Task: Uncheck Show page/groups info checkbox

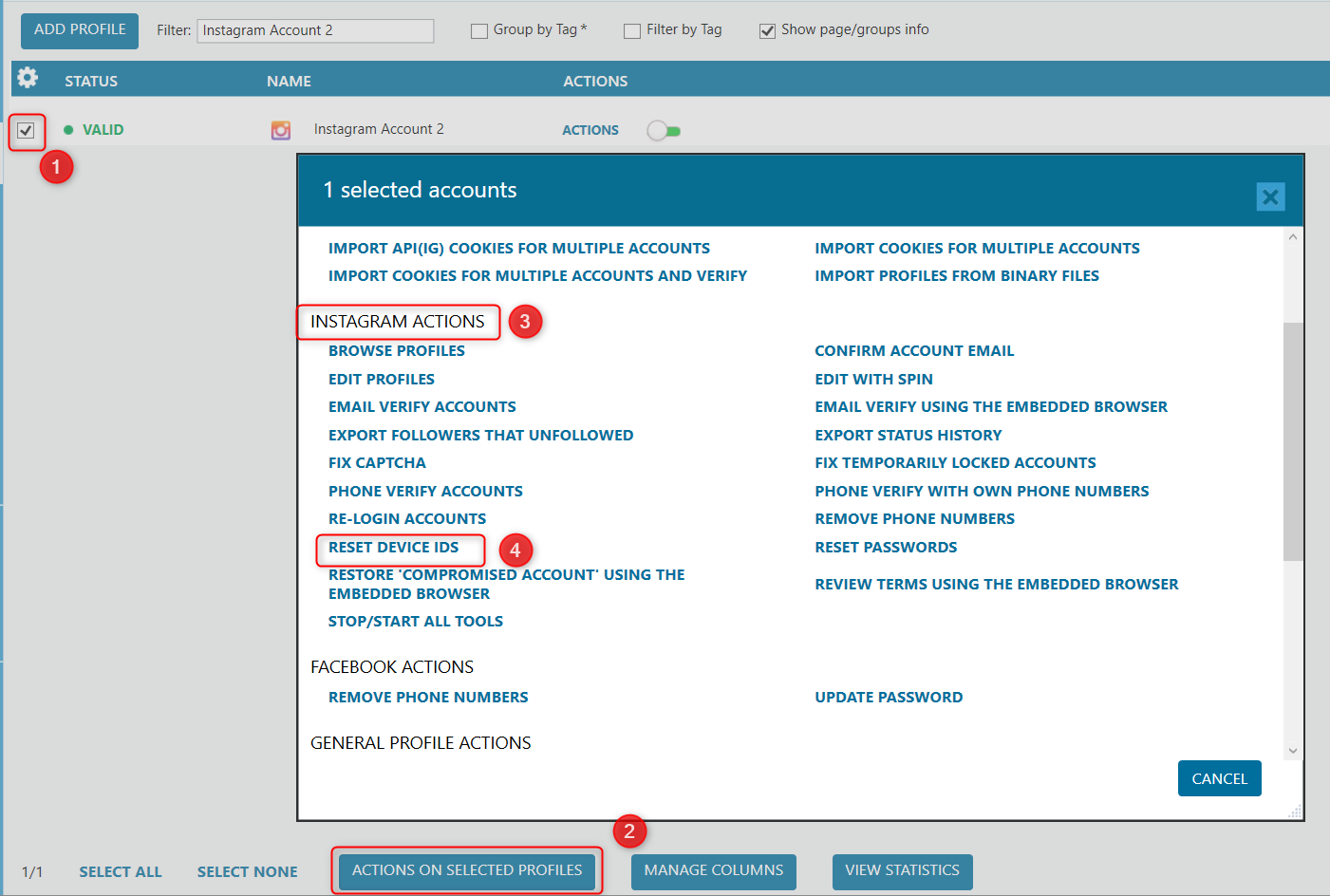Action: point(767,31)
